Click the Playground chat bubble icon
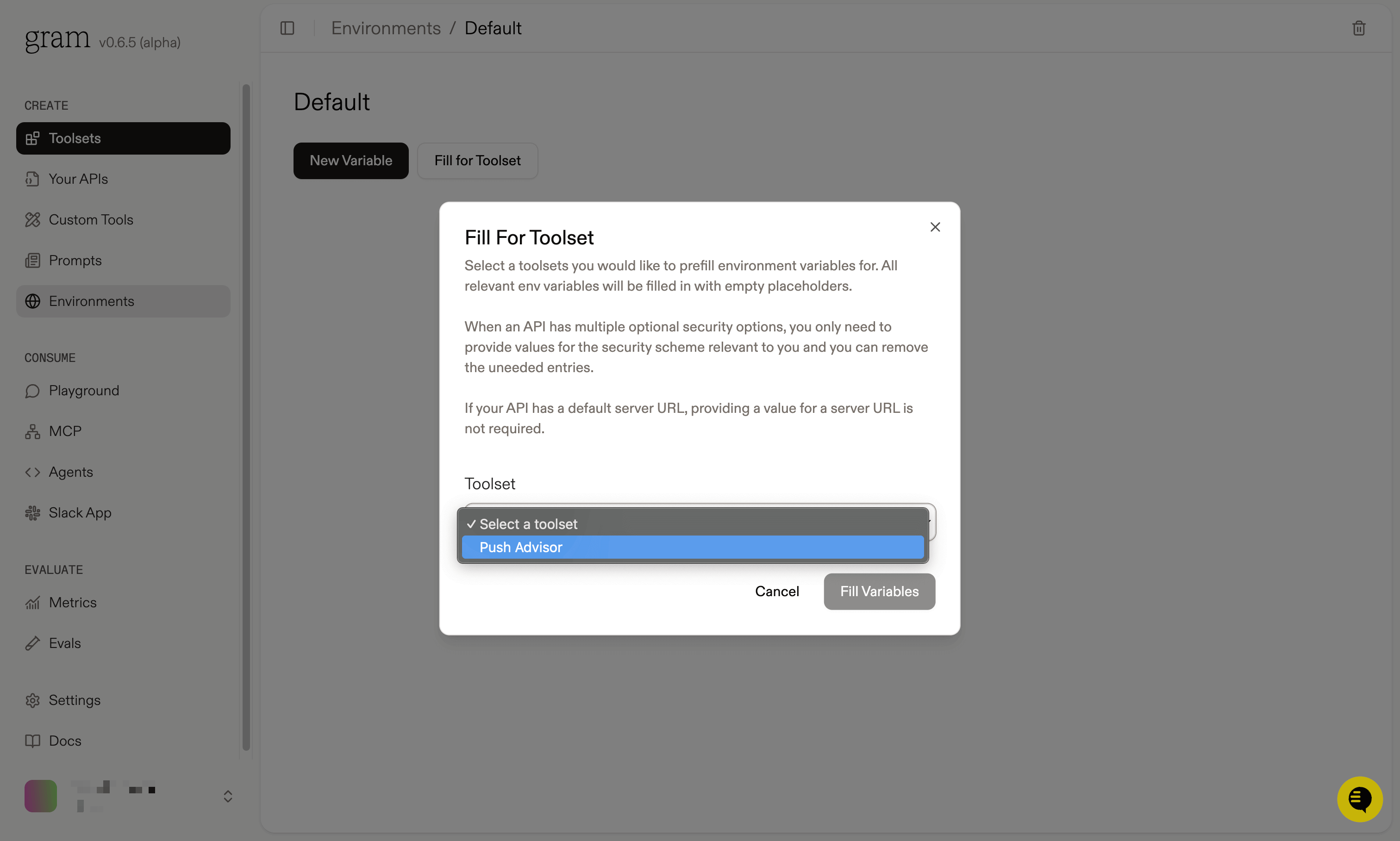 tap(32, 391)
